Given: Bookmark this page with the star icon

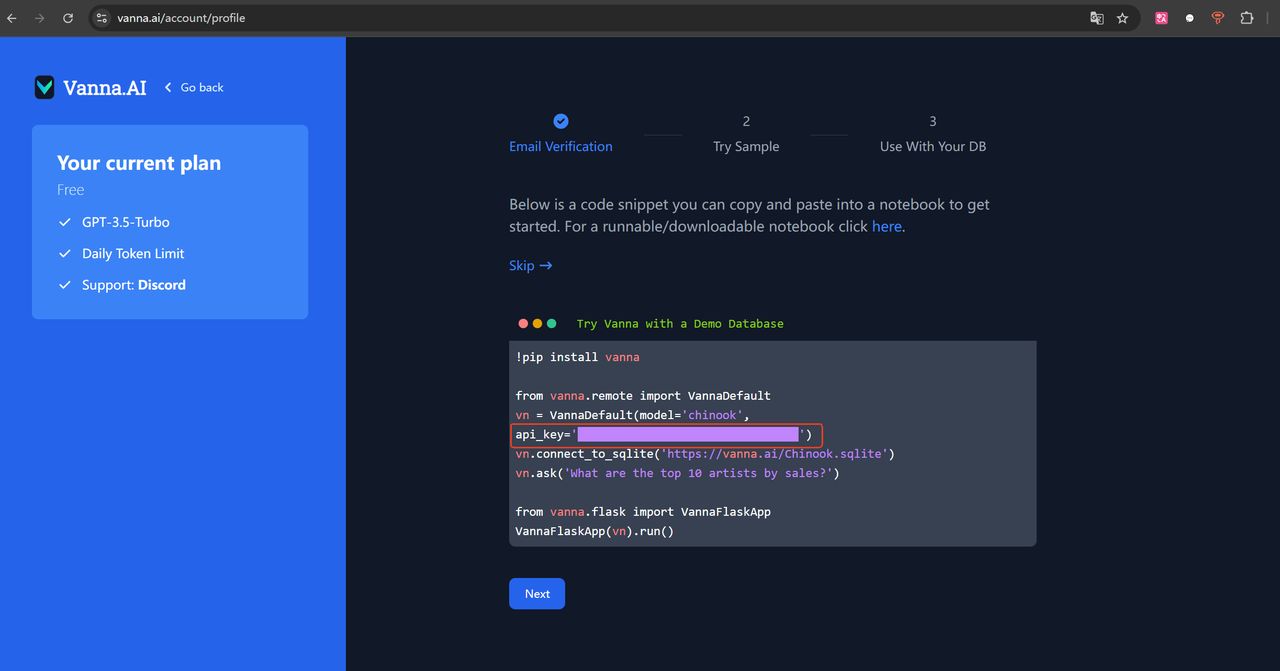Looking at the screenshot, I should coord(1122,18).
